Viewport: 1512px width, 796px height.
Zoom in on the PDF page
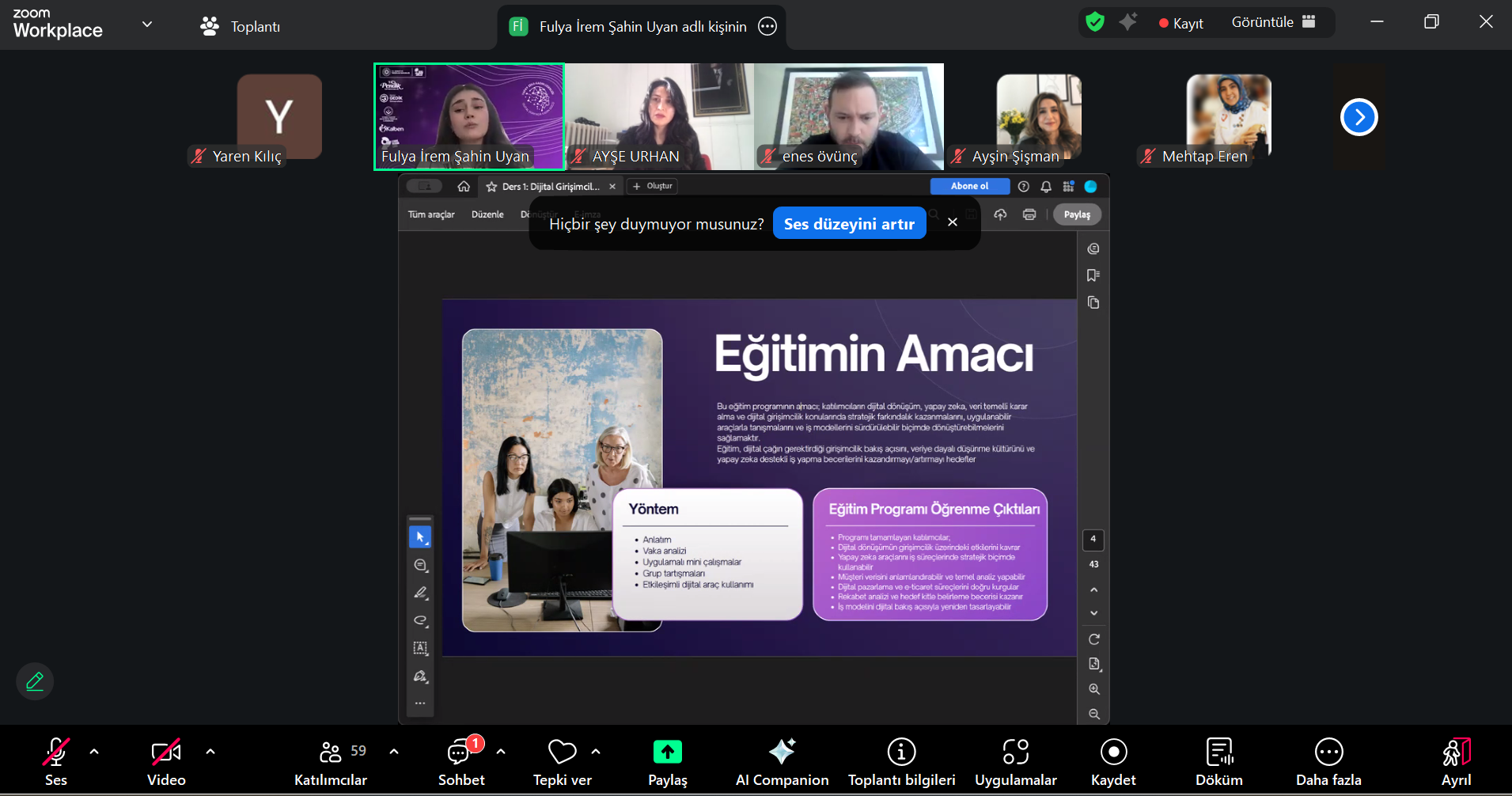pos(1094,689)
